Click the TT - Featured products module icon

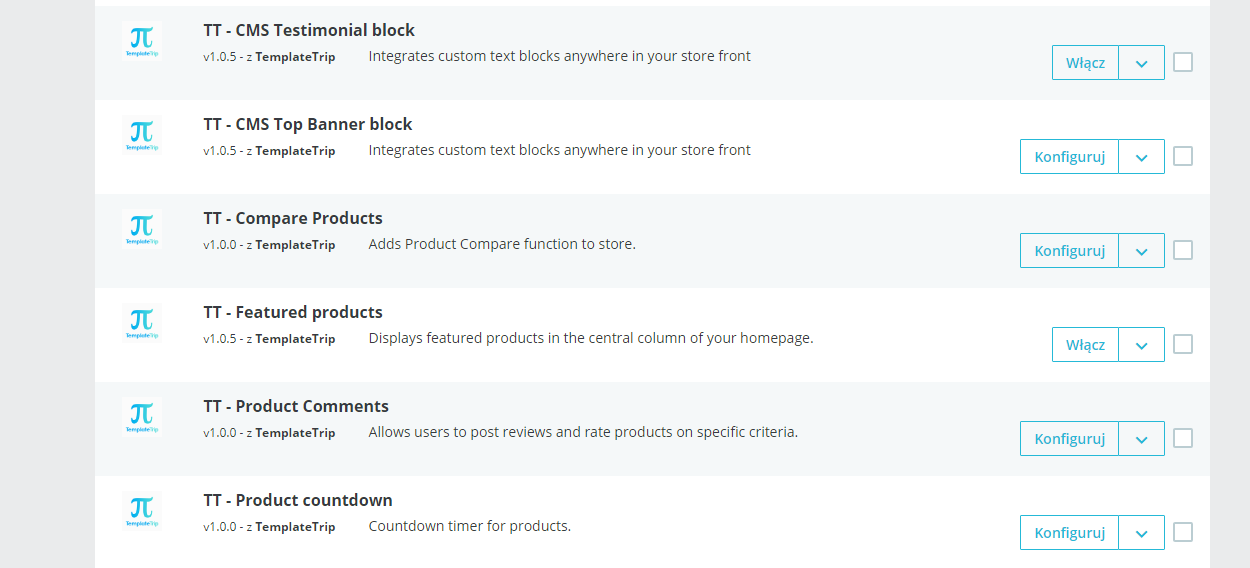pyautogui.click(x=142, y=324)
